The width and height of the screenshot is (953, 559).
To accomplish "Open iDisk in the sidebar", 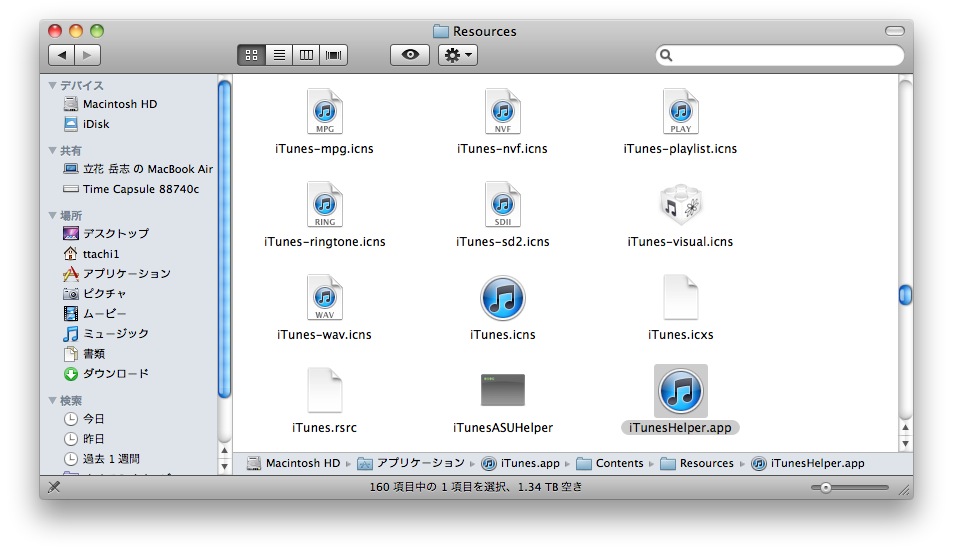I will pyautogui.click(x=96, y=124).
